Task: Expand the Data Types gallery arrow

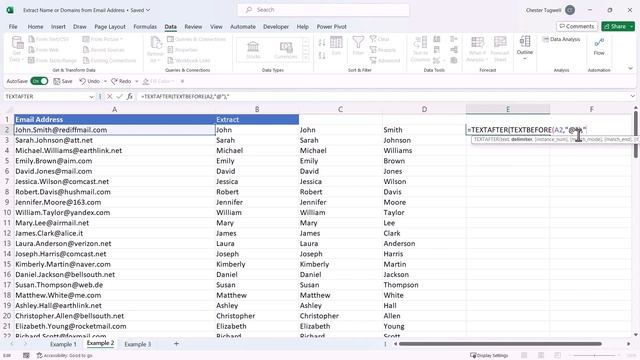Action: [306, 58]
